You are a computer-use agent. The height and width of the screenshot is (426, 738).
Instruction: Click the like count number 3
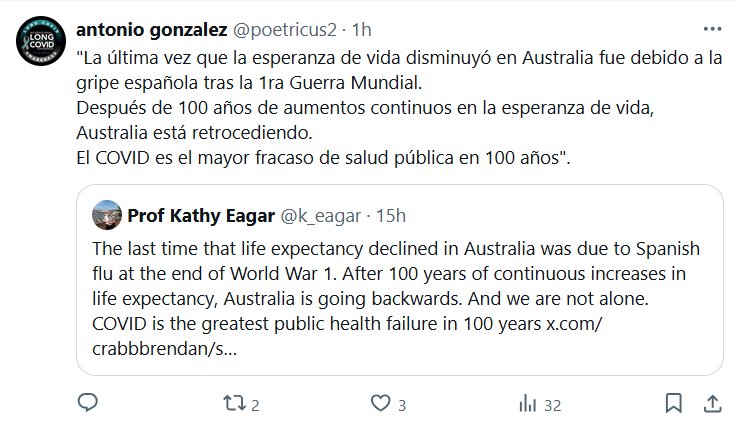click(402, 405)
